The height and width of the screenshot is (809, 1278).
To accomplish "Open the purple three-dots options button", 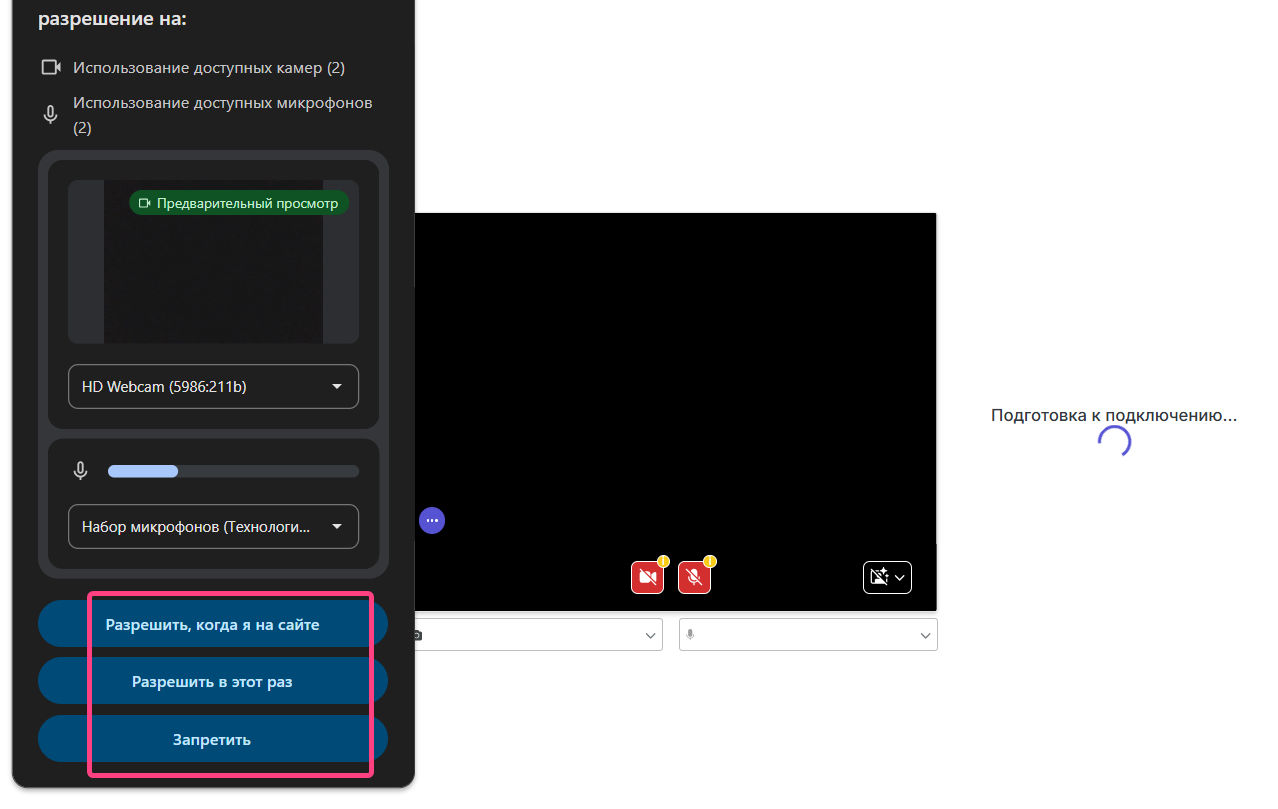I will pyautogui.click(x=432, y=521).
